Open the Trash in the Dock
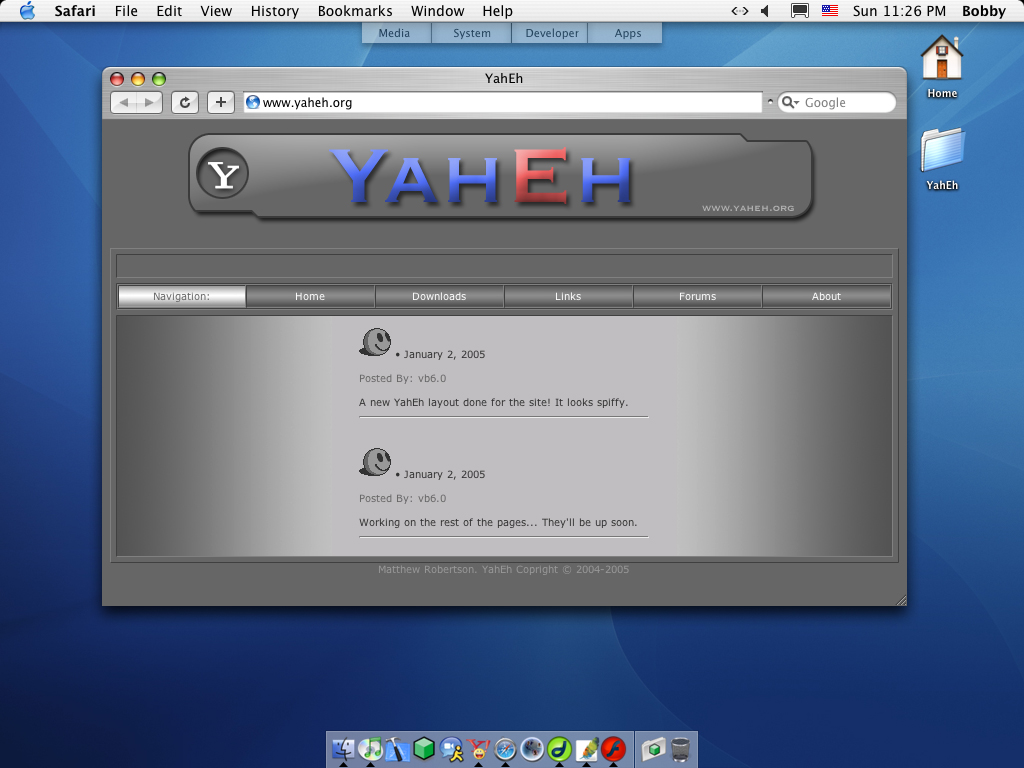 click(680, 748)
